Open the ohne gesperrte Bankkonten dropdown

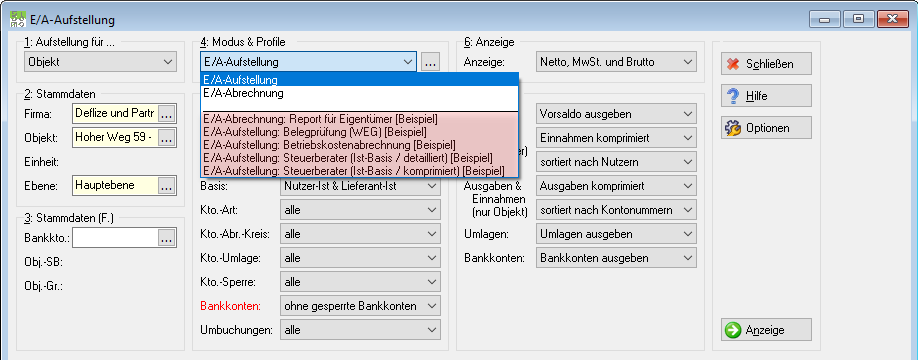point(360,306)
